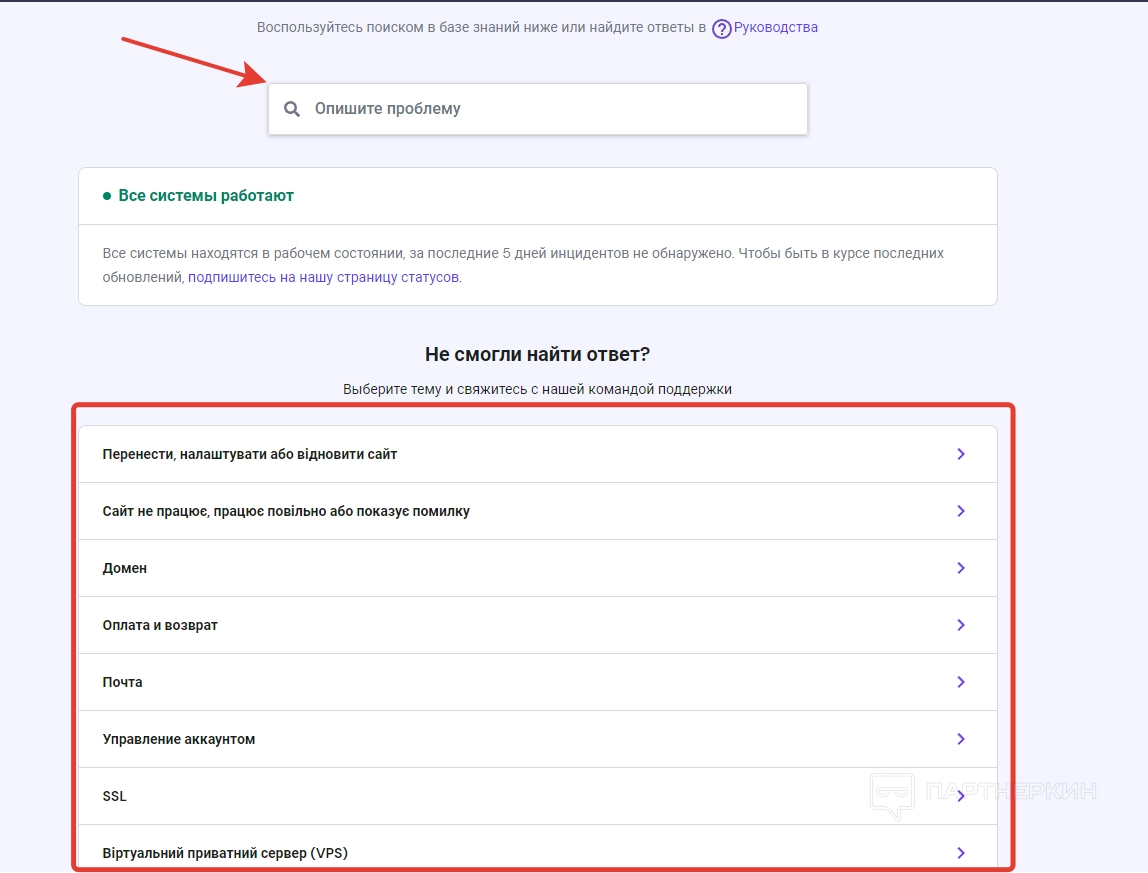Image resolution: width=1148 pixels, height=873 pixels.
Task: Click the question mark icon beside Руководства
Action: [x=721, y=29]
